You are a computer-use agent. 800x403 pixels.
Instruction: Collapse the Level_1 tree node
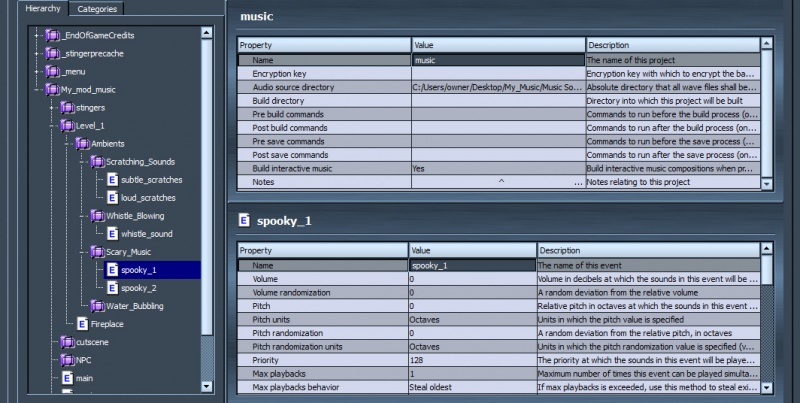[50, 126]
